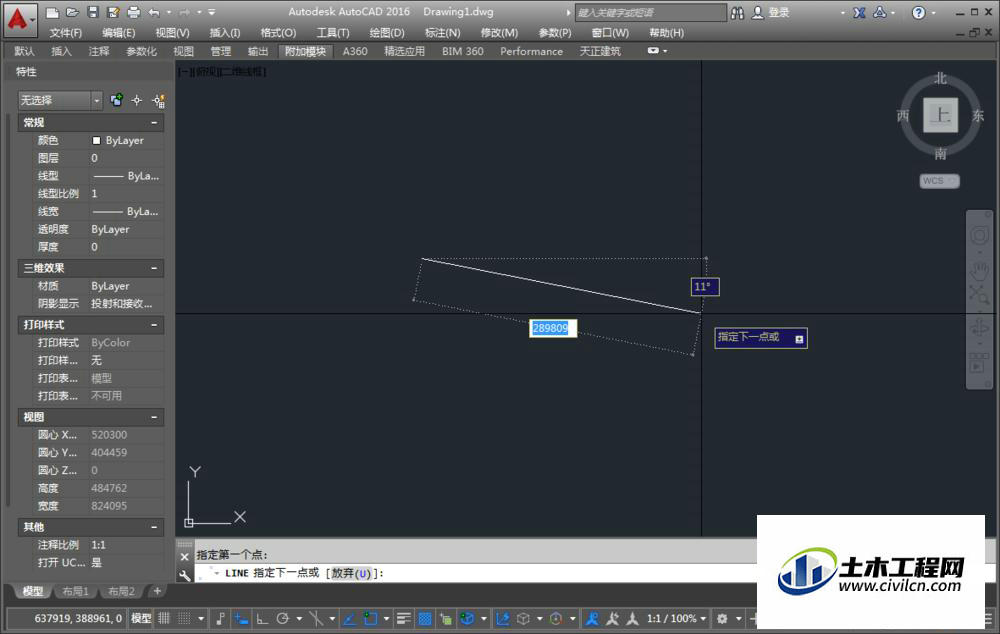Open the quick access toolbar customize dropdown
This screenshot has width=1000, height=634.
[x=212, y=12]
